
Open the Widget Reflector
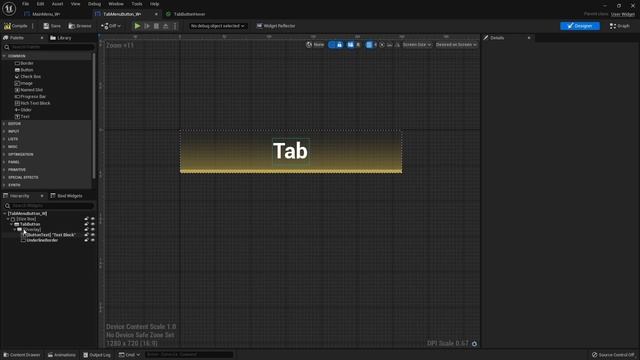[276, 26]
